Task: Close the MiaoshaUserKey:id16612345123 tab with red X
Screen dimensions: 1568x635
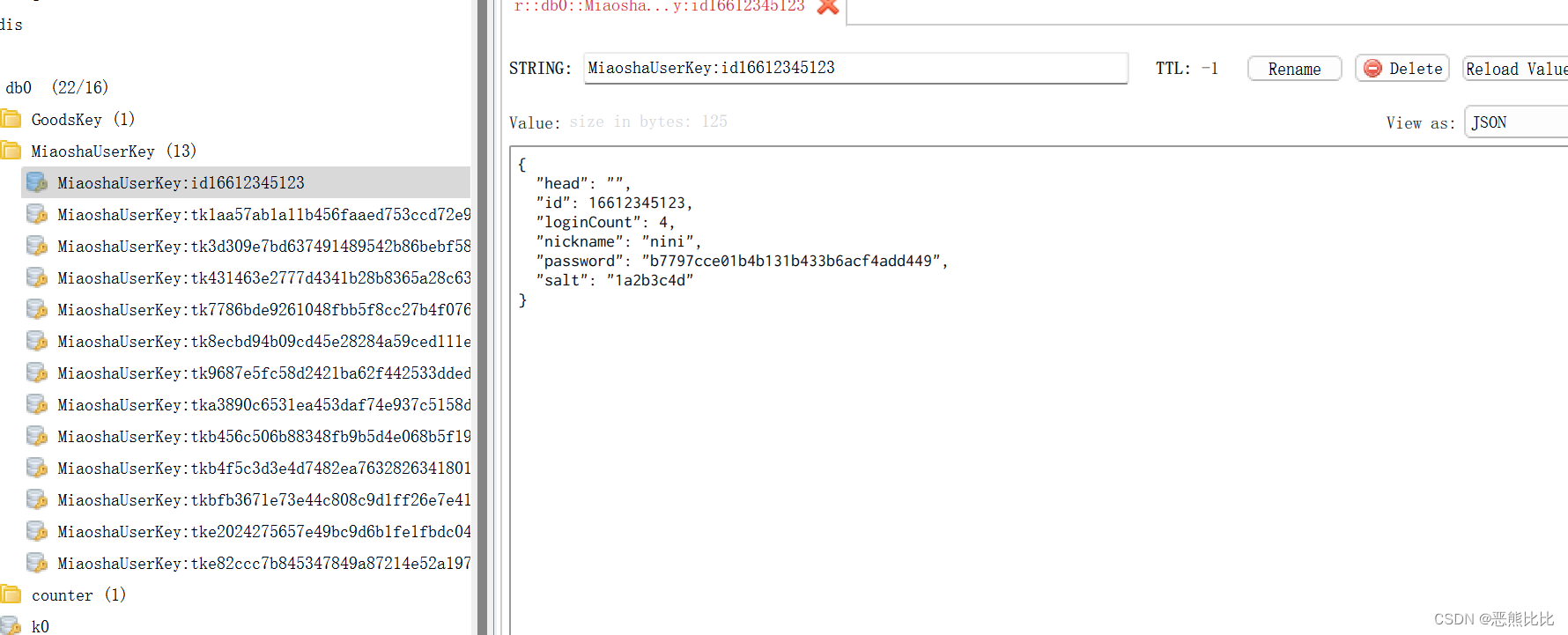Action: pos(827,6)
